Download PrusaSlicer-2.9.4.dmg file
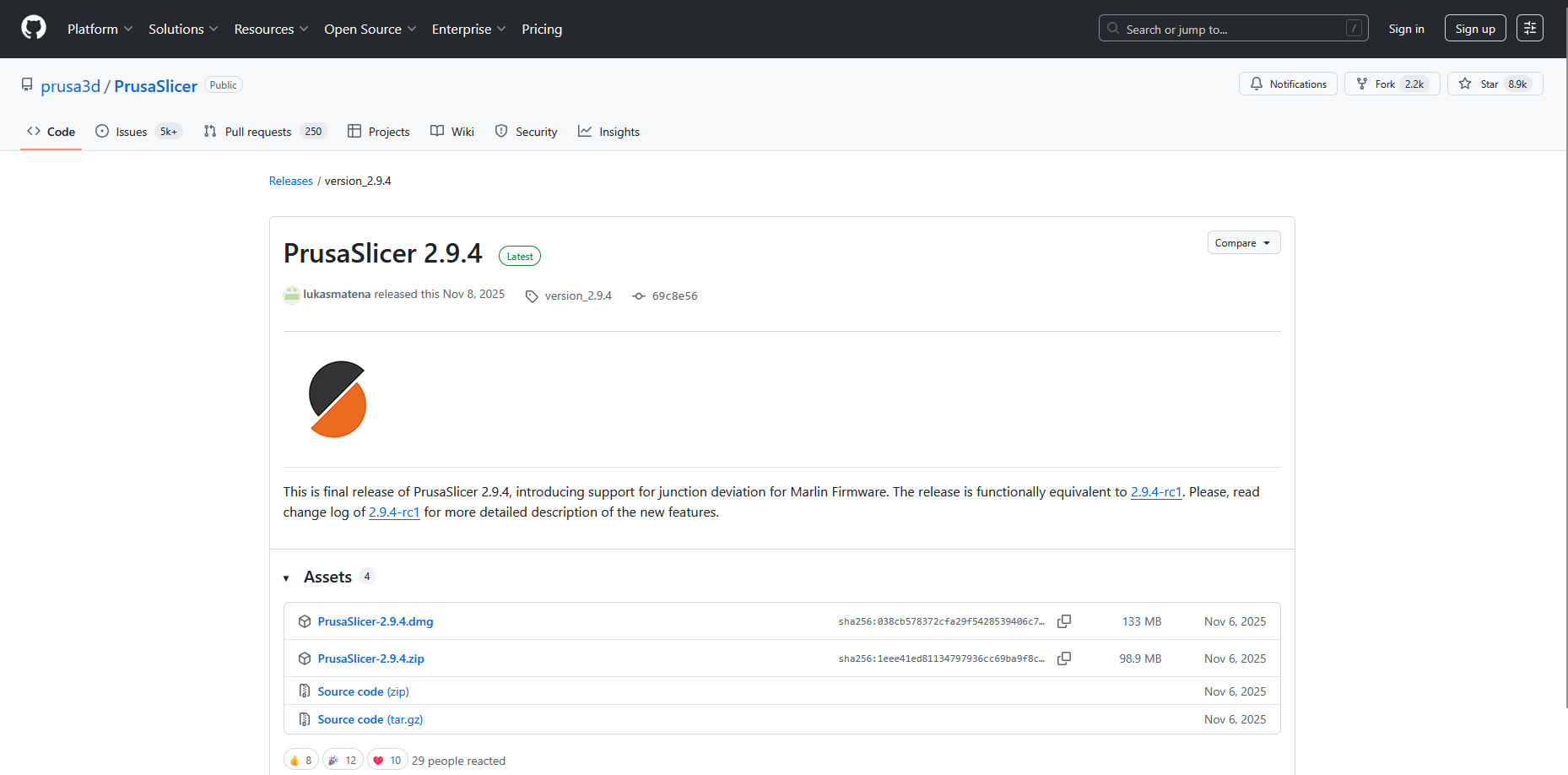1568x775 pixels. pyautogui.click(x=376, y=621)
